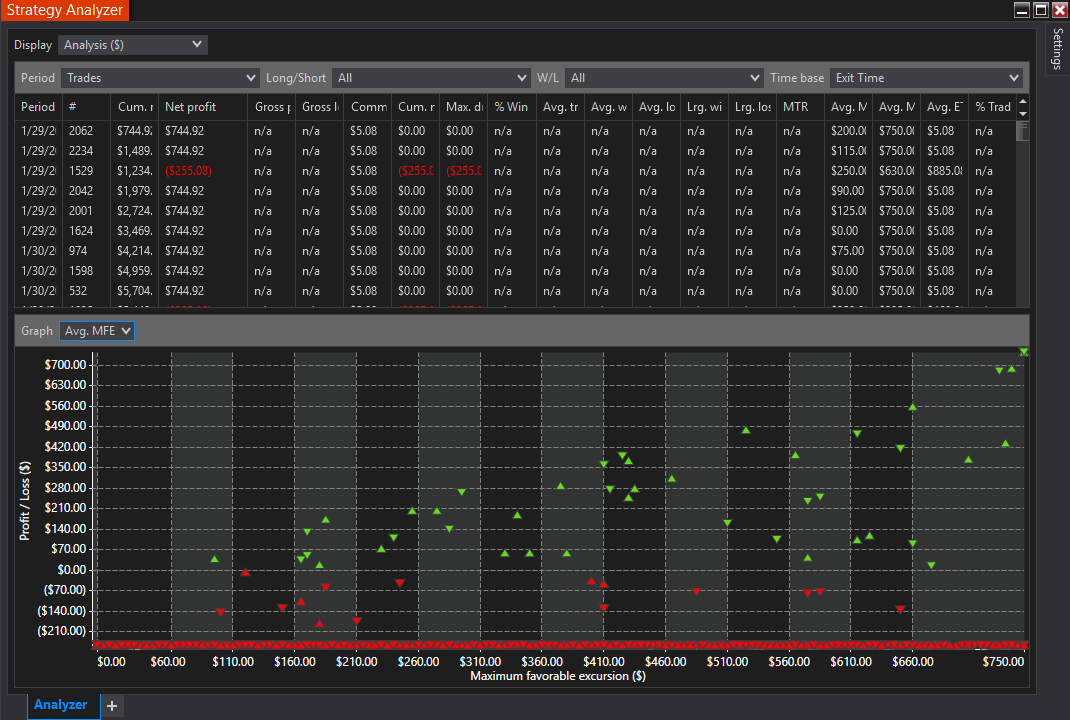Viewport: 1070px width, 720px height.
Task: Sort by the # column header
Action: pos(86,107)
